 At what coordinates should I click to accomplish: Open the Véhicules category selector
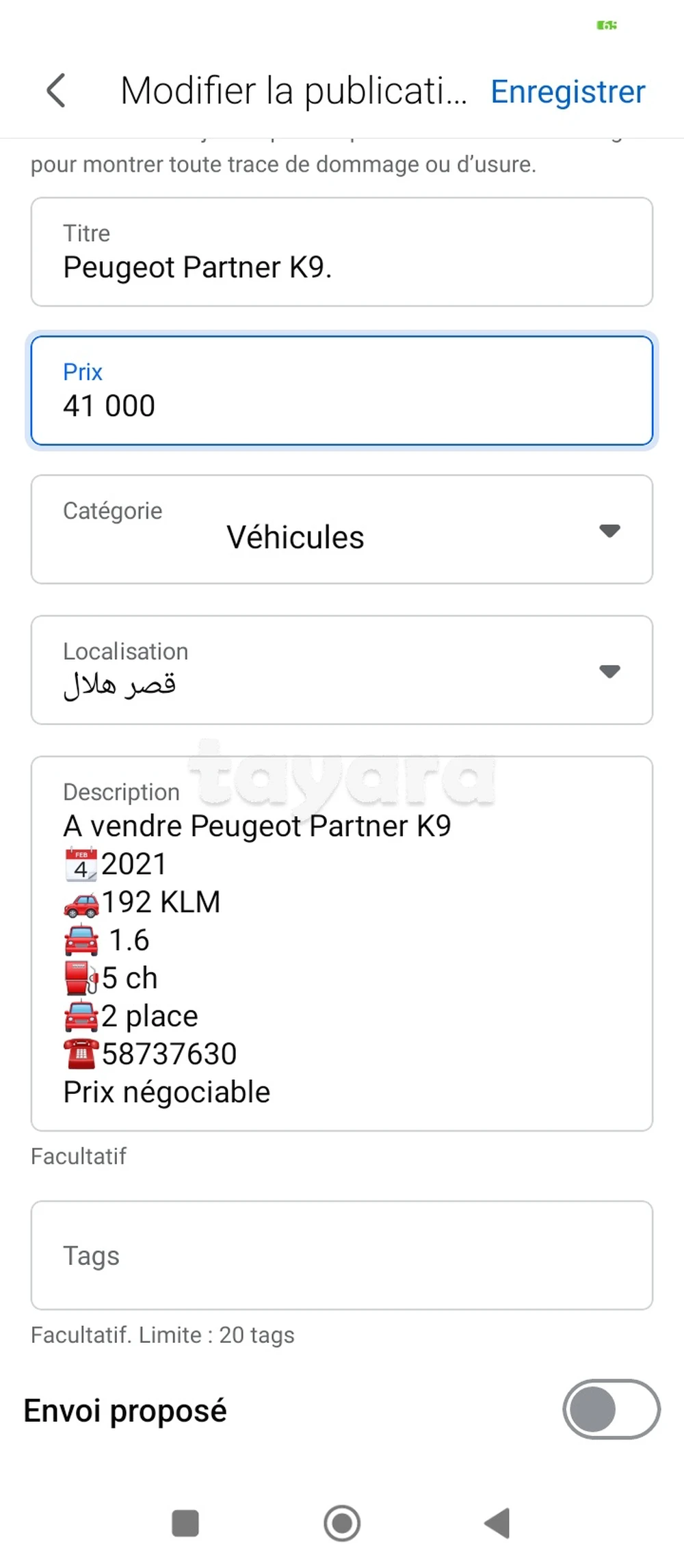(295, 536)
